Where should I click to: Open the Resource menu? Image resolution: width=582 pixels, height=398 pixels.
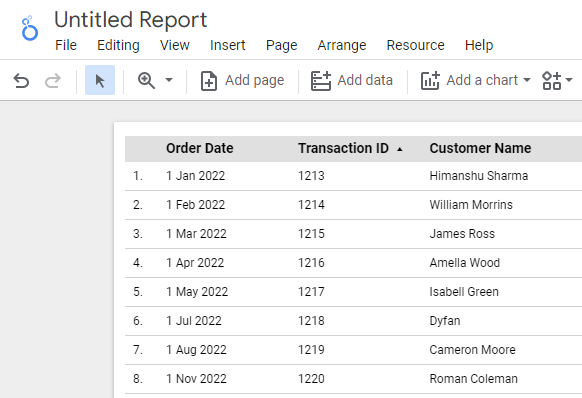(x=415, y=45)
